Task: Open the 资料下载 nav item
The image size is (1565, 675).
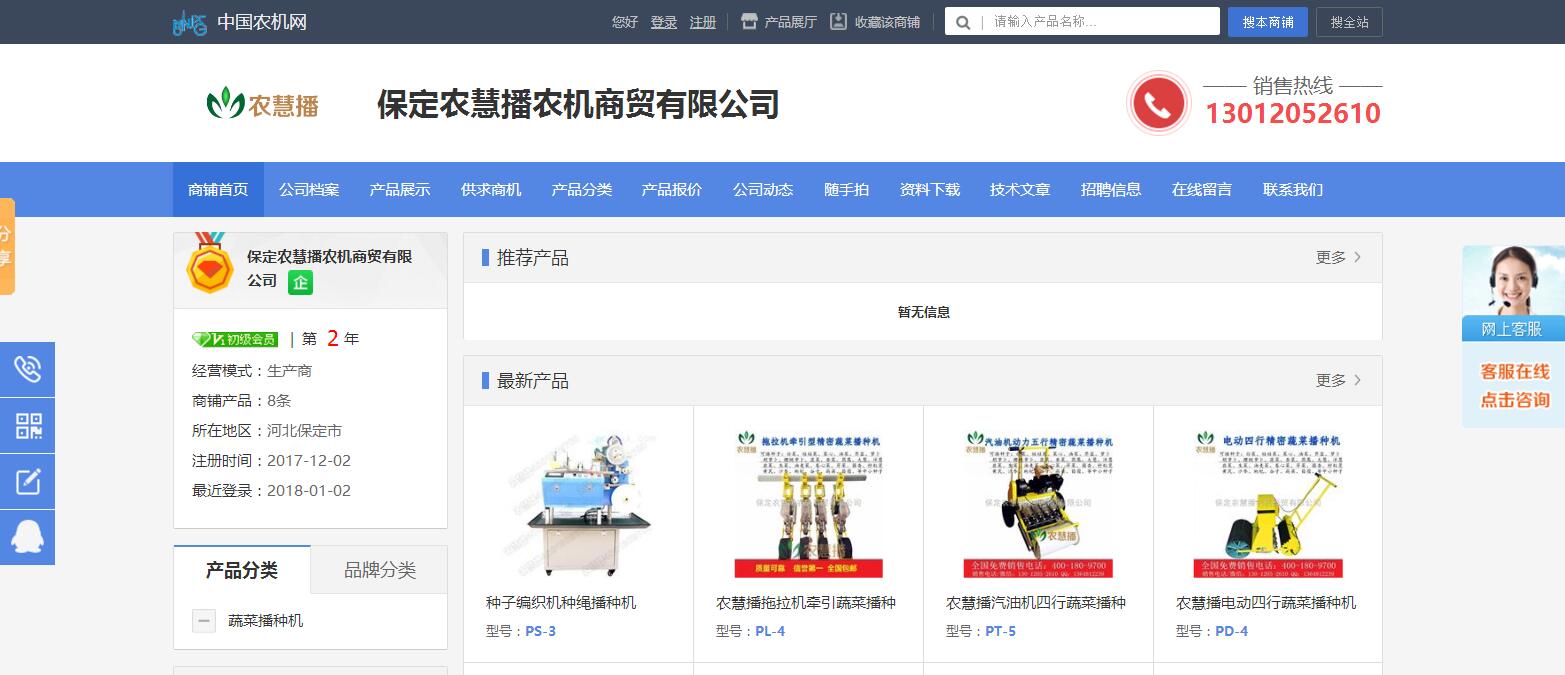Action: [930, 189]
